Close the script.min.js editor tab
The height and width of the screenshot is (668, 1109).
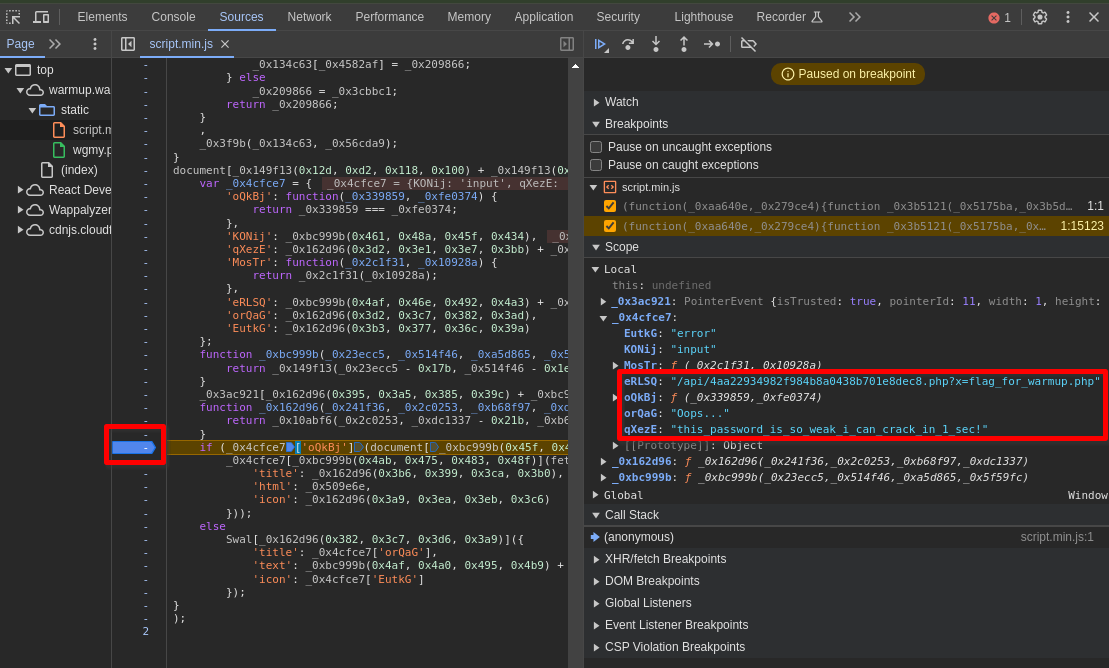pyautogui.click(x=225, y=44)
